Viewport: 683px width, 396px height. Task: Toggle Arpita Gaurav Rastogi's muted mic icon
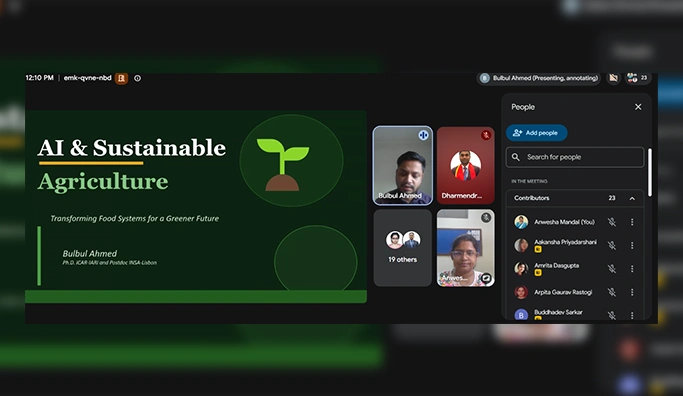612,292
